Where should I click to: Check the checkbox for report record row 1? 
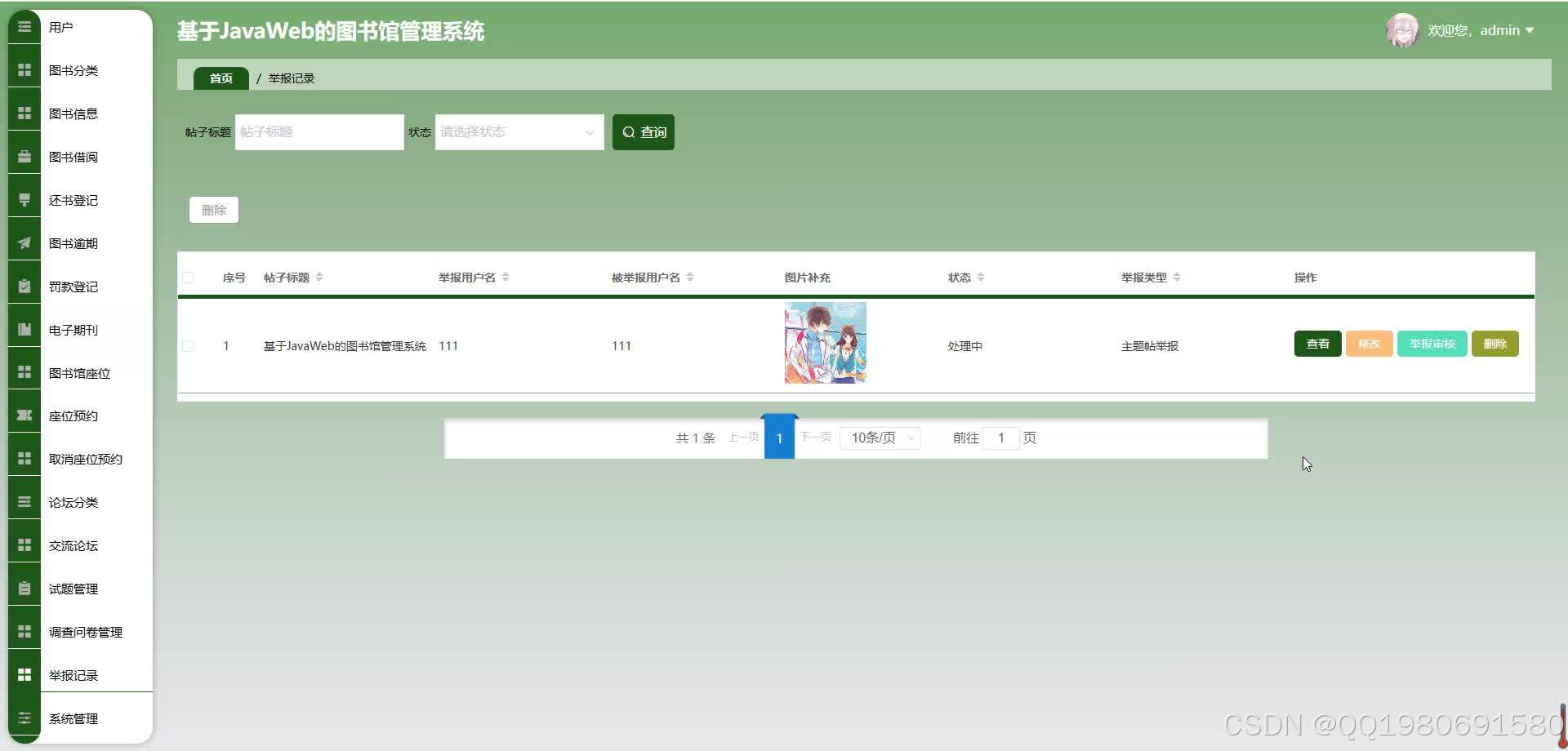[189, 345]
